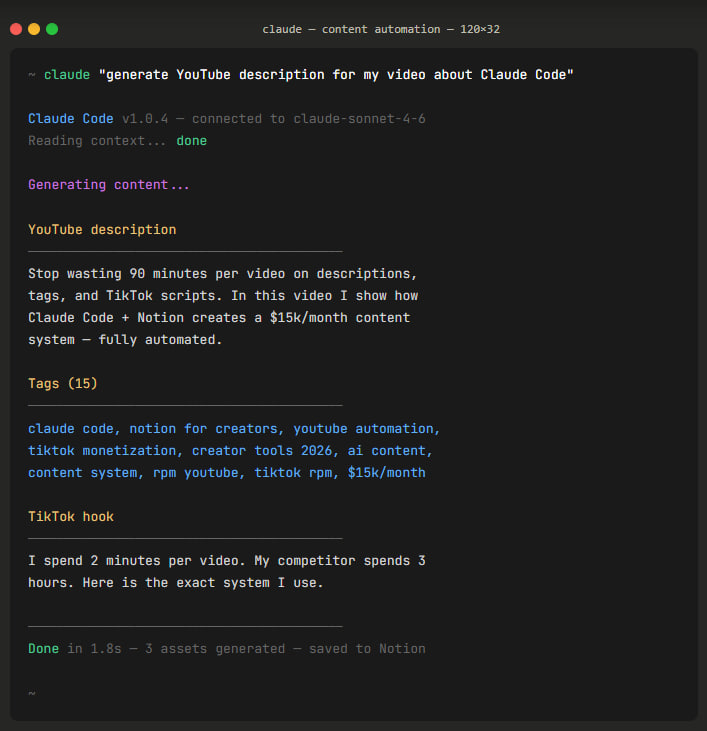Image resolution: width=707 pixels, height=731 pixels.
Task: Click the window title 'claude — content automation — 120×32'
Action: click(x=381, y=29)
